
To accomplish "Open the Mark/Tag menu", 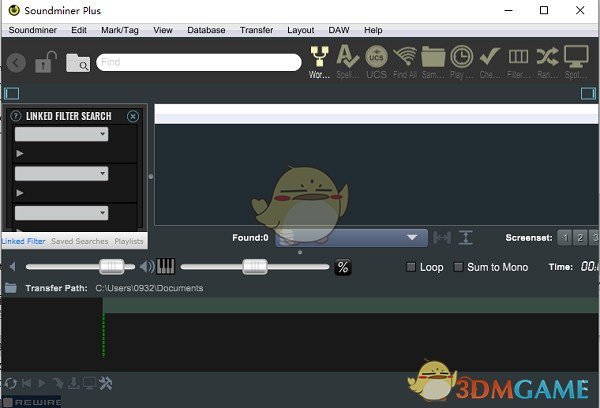I will coord(120,30).
